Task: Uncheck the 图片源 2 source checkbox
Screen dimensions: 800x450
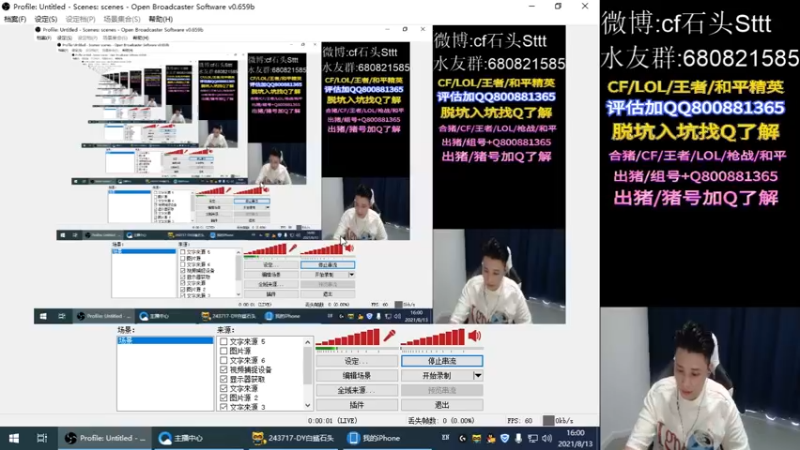Action: (223, 397)
